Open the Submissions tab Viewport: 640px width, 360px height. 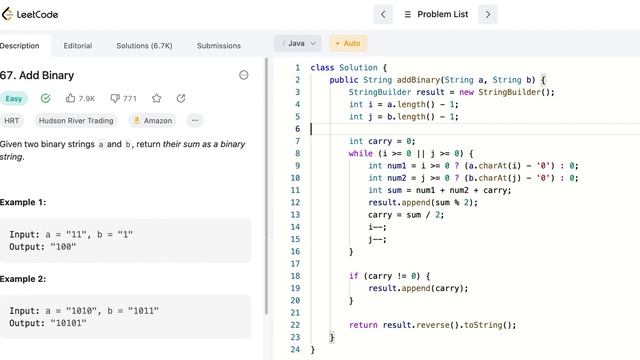coord(219,46)
